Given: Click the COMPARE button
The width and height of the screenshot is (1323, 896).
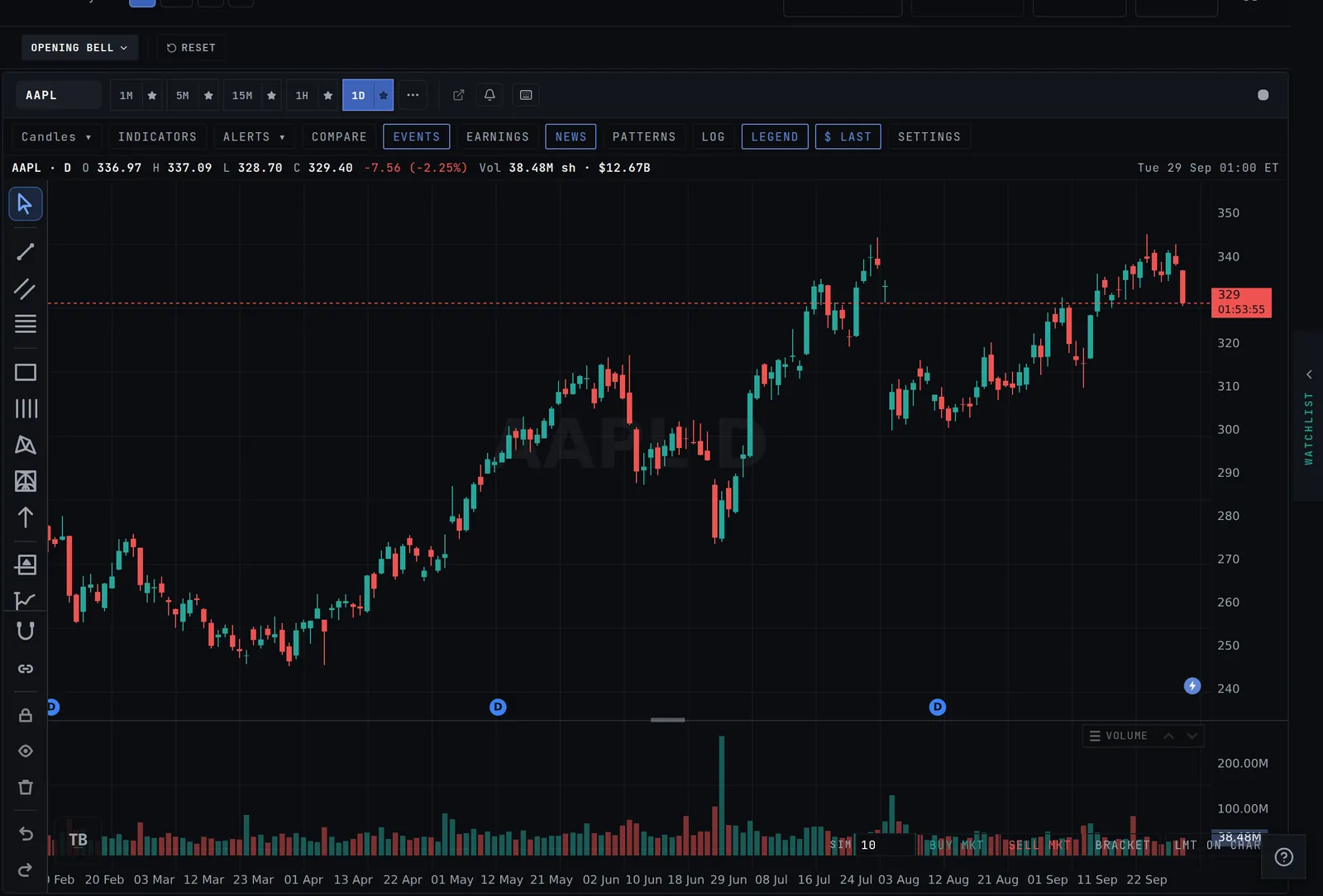Looking at the screenshot, I should coord(339,137).
